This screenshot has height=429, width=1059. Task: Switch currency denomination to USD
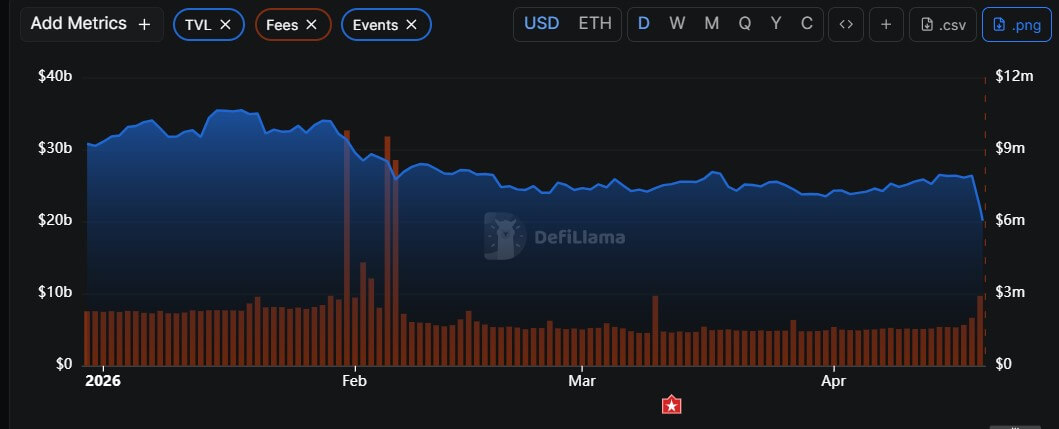(x=542, y=24)
